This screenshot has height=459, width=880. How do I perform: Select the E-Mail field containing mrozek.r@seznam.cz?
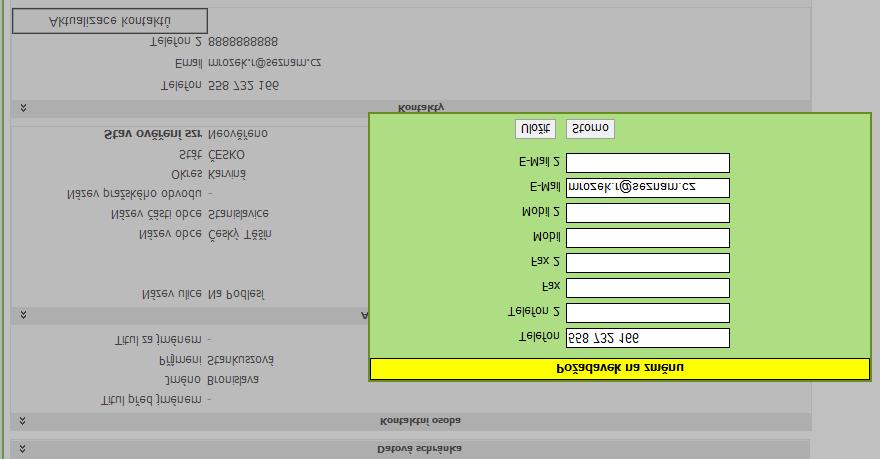click(x=648, y=187)
